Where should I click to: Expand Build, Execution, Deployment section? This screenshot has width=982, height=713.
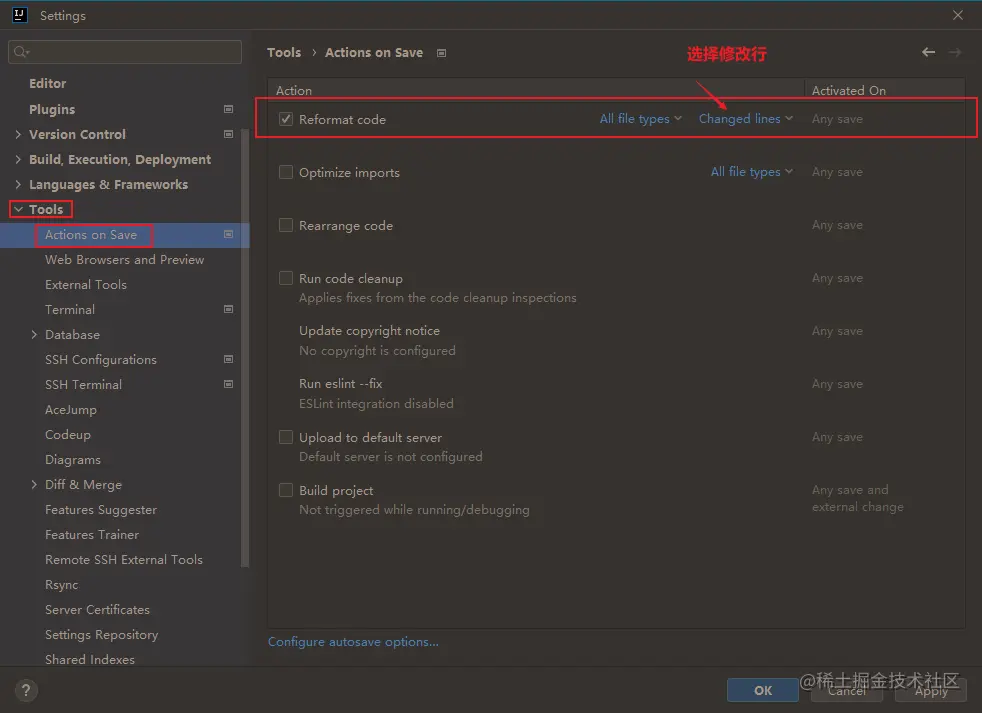[x=18, y=159]
